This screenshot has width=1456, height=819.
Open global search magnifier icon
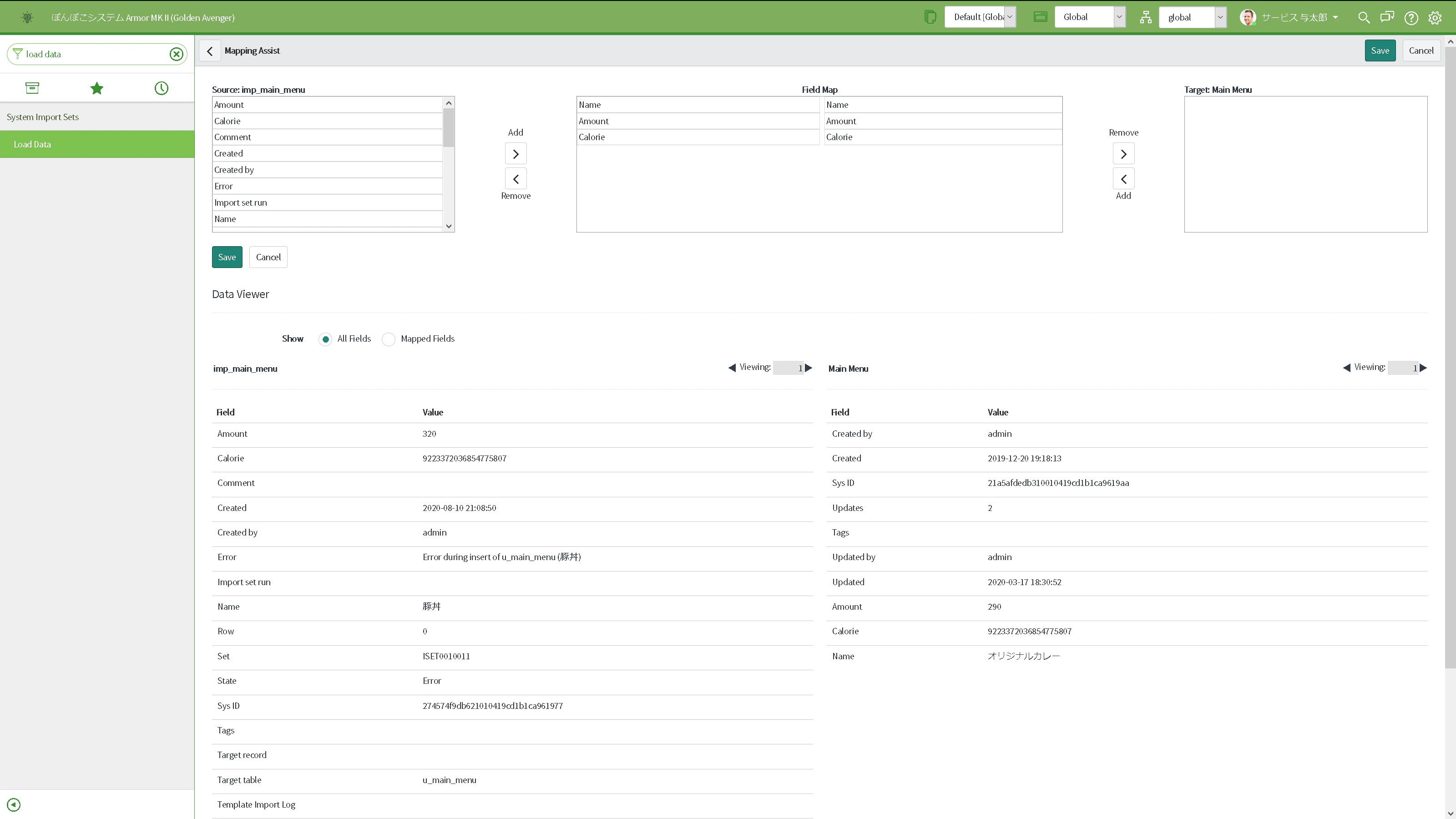[1363, 18]
